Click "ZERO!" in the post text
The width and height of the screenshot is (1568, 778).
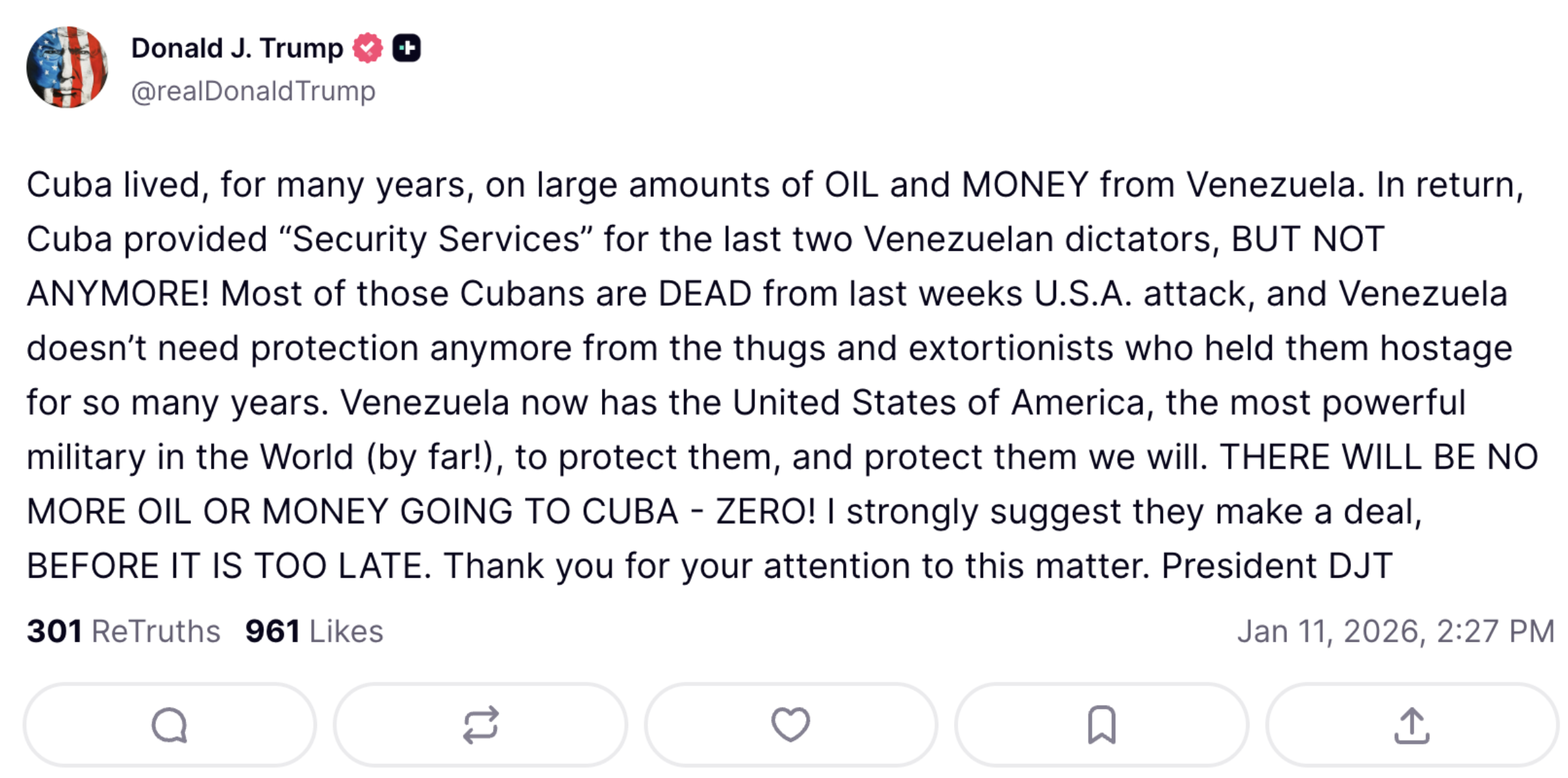[765, 511]
